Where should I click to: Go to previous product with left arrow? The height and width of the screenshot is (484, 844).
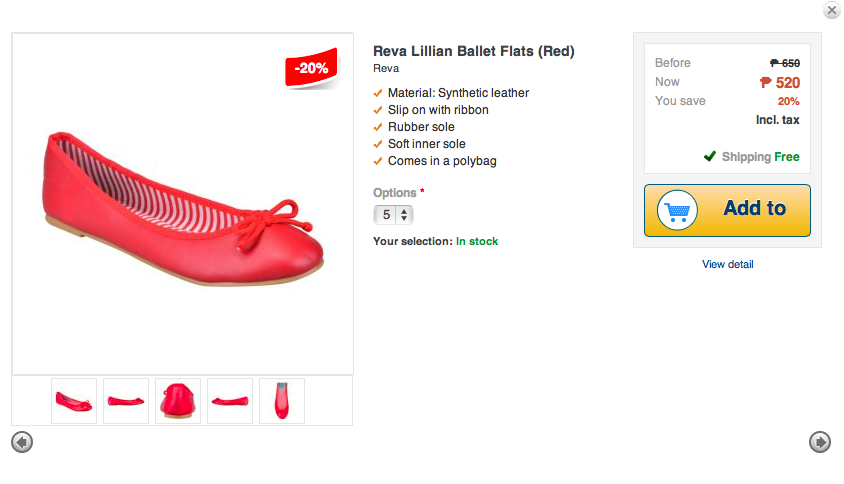coord(22,442)
